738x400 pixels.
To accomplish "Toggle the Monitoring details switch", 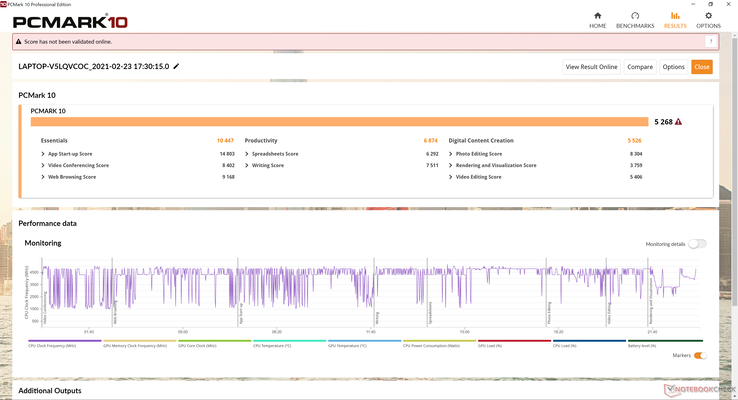I will coord(696,244).
